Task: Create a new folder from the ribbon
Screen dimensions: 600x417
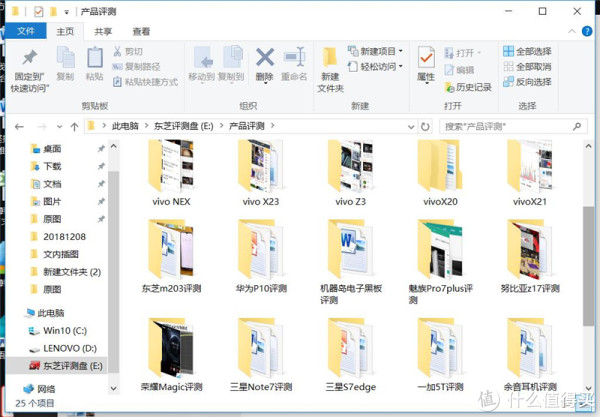Action: (330, 70)
